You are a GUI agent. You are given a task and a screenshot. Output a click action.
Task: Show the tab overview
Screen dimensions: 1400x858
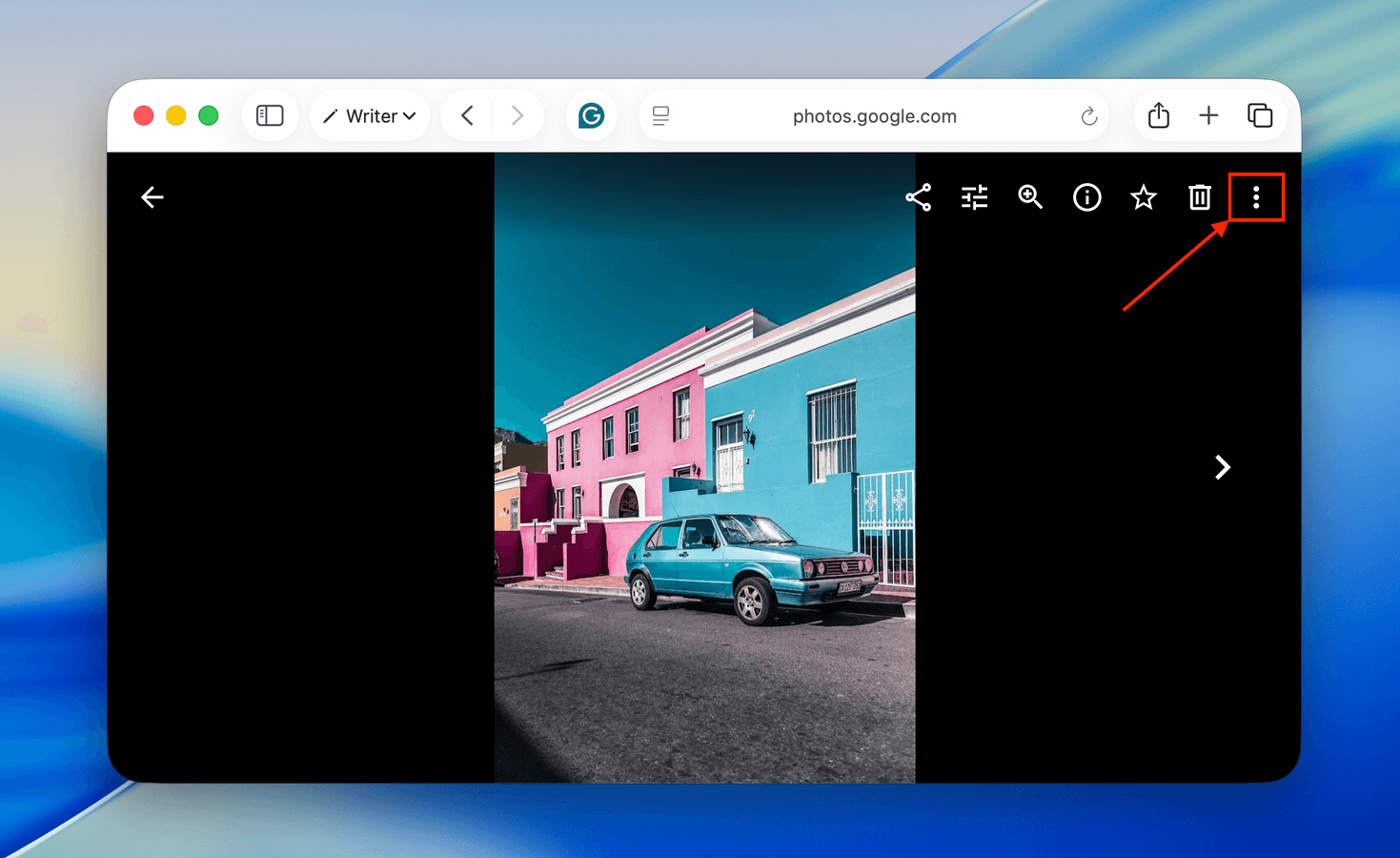1260,116
